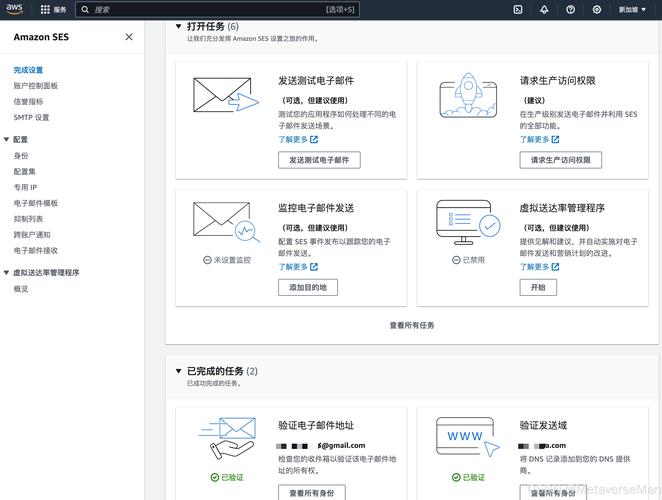Open 了解更多 link under 发送测试电子邮件
The image size is (662, 500).
click(298, 139)
